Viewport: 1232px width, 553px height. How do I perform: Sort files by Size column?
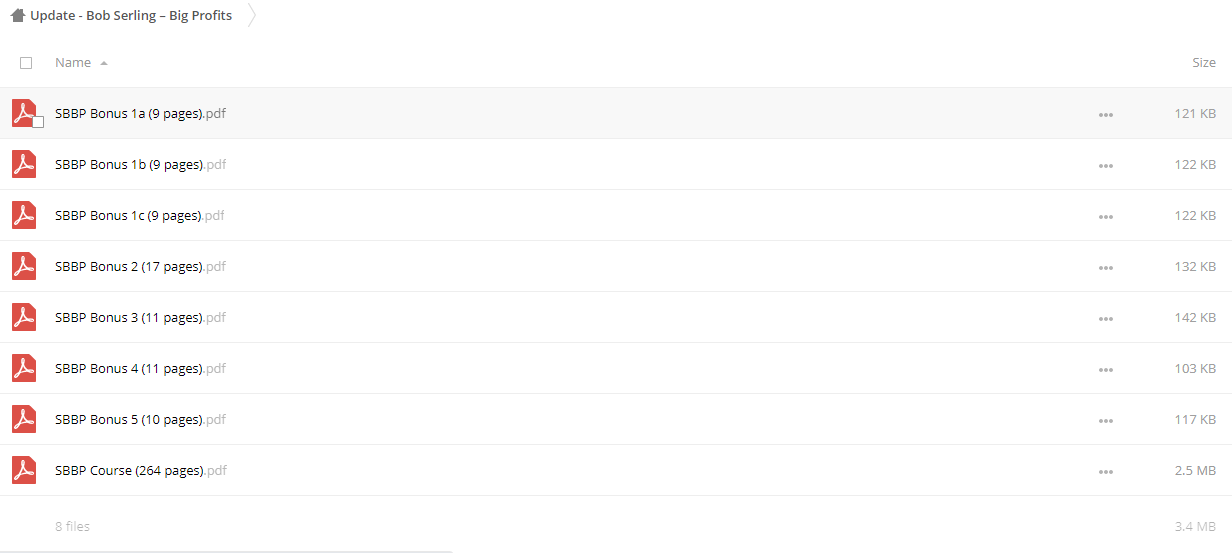click(x=1204, y=62)
